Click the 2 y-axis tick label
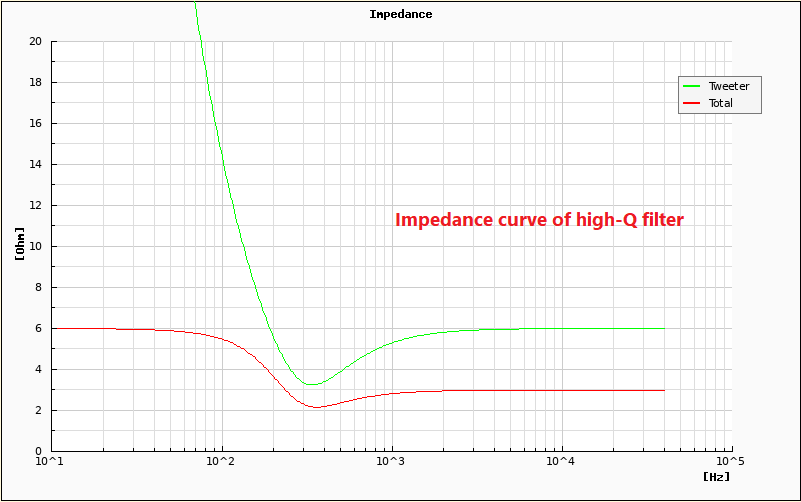Image resolution: width=801 pixels, height=502 pixels. click(38, 411)
